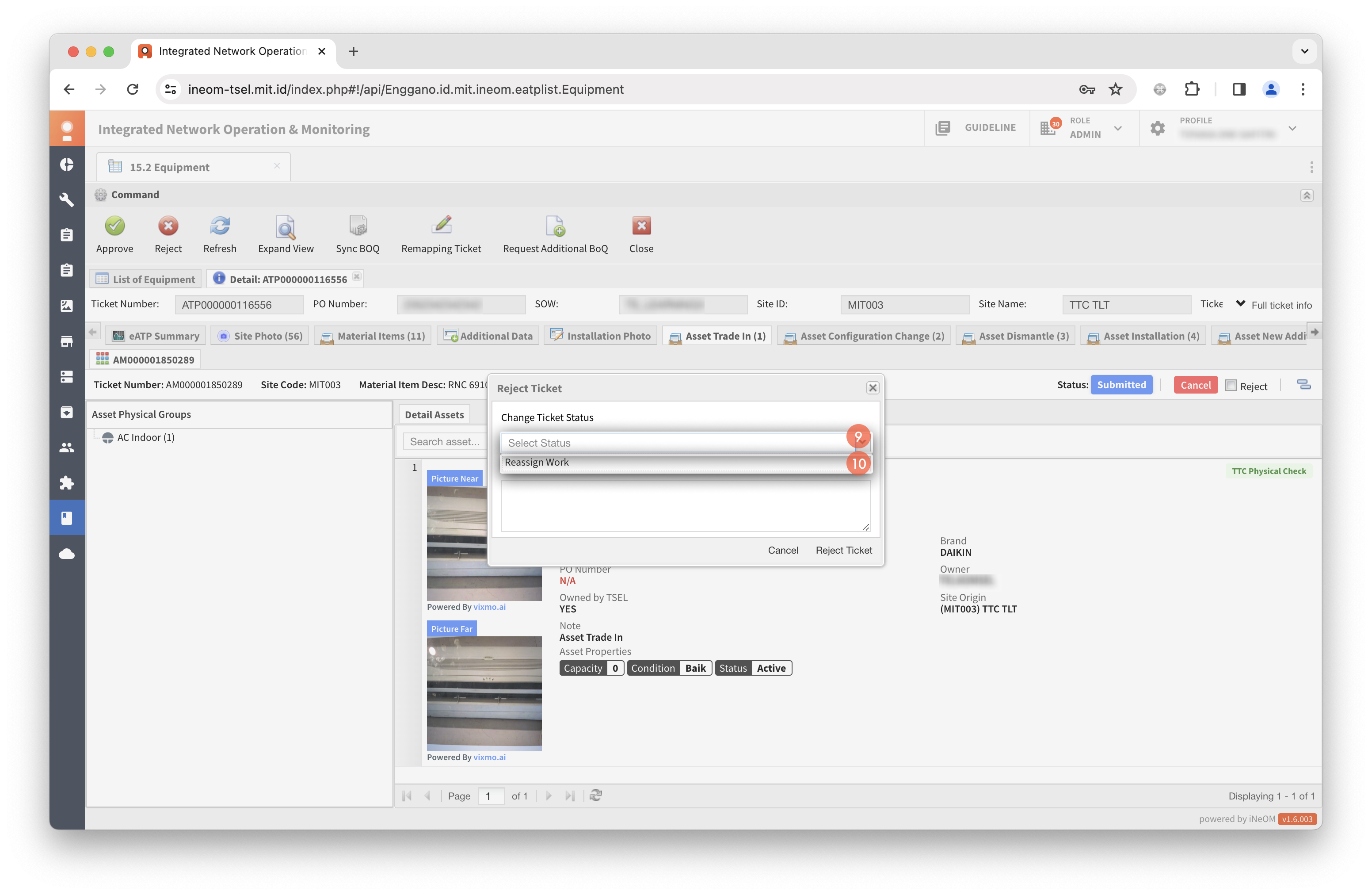
Task: Click red Cancel button near status
Action: (1195, 385)
